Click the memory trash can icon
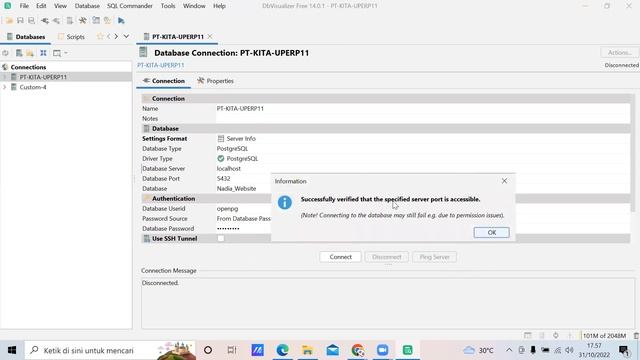This screenshot has width=640, height=360. [x=636, y=336]
